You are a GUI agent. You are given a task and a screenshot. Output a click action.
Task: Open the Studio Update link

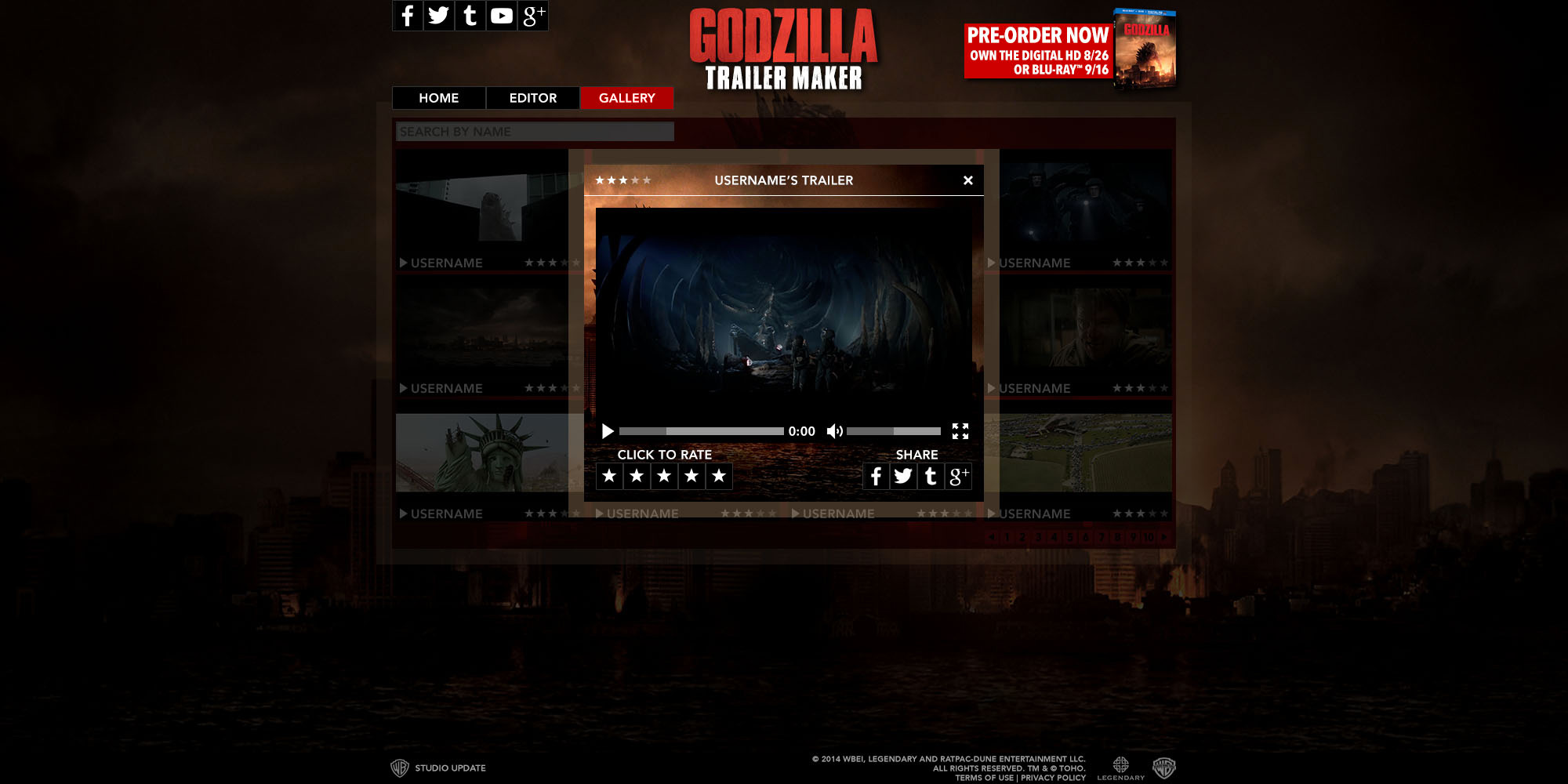pyautogui.click(x=450, y=768)
